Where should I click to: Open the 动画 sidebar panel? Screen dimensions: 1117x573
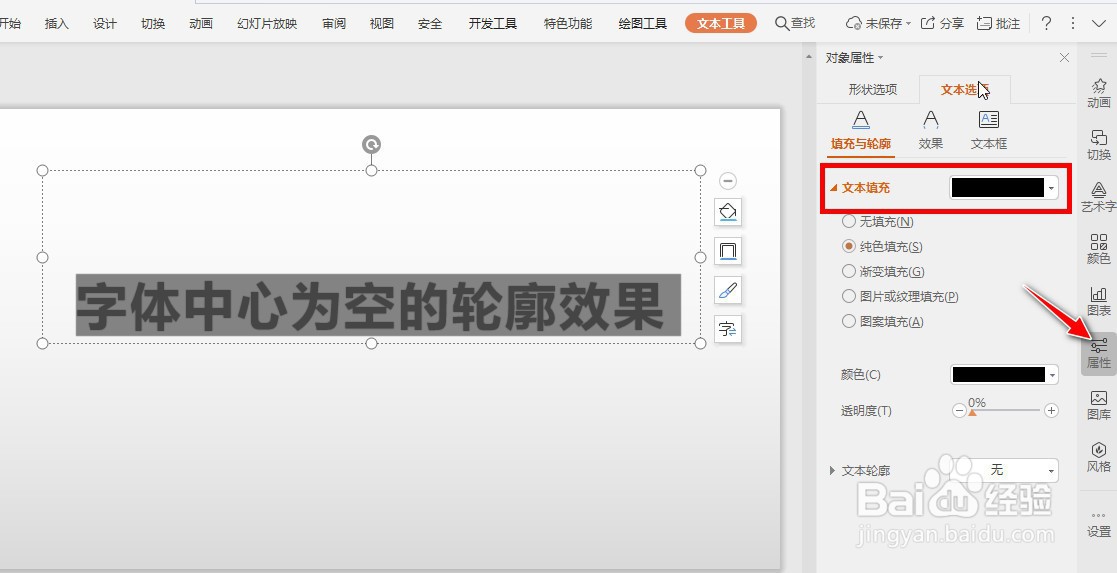click(1098, 93)
